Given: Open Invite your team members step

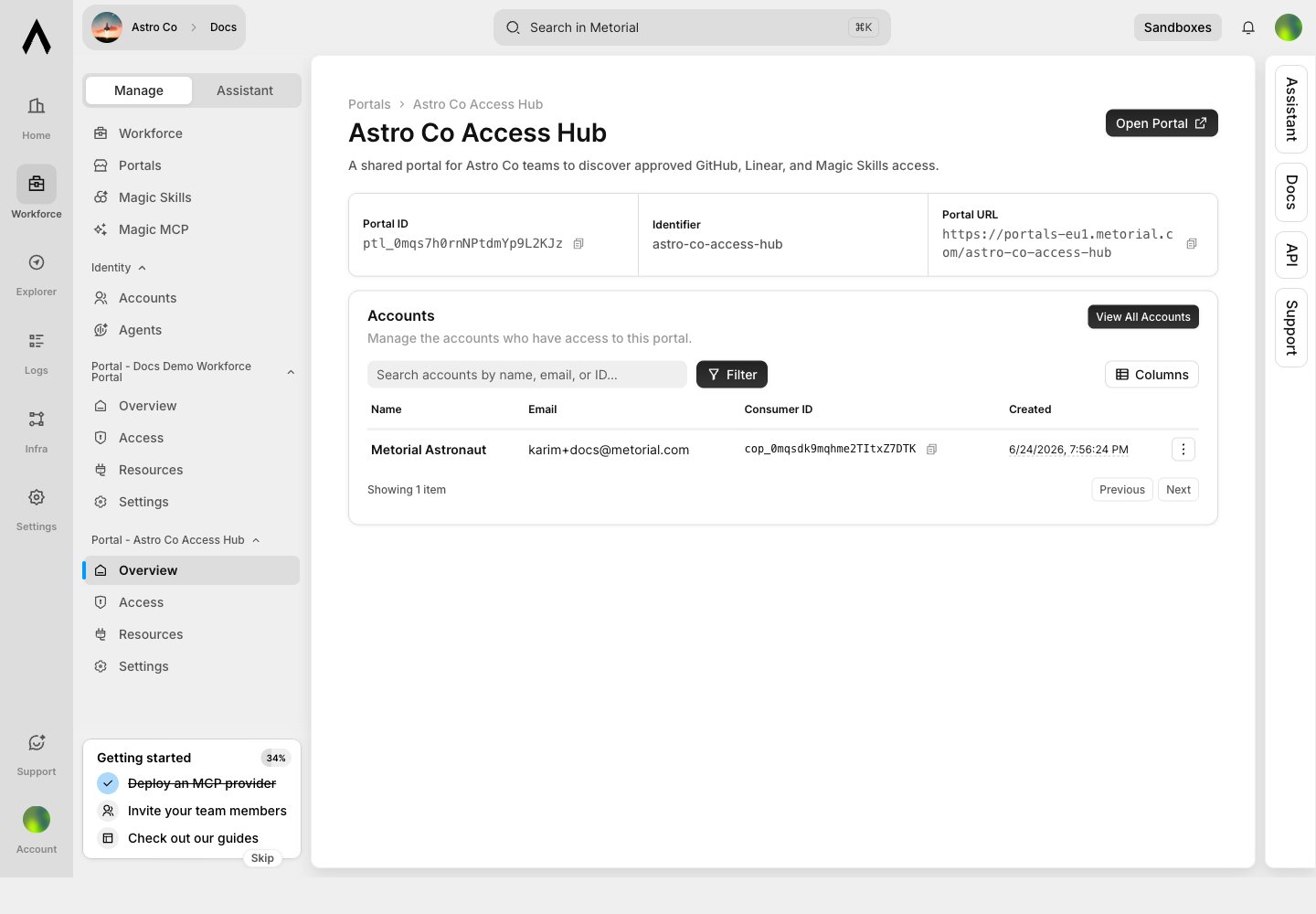Looking at the screenshot, I should click(x=192, y=811).
